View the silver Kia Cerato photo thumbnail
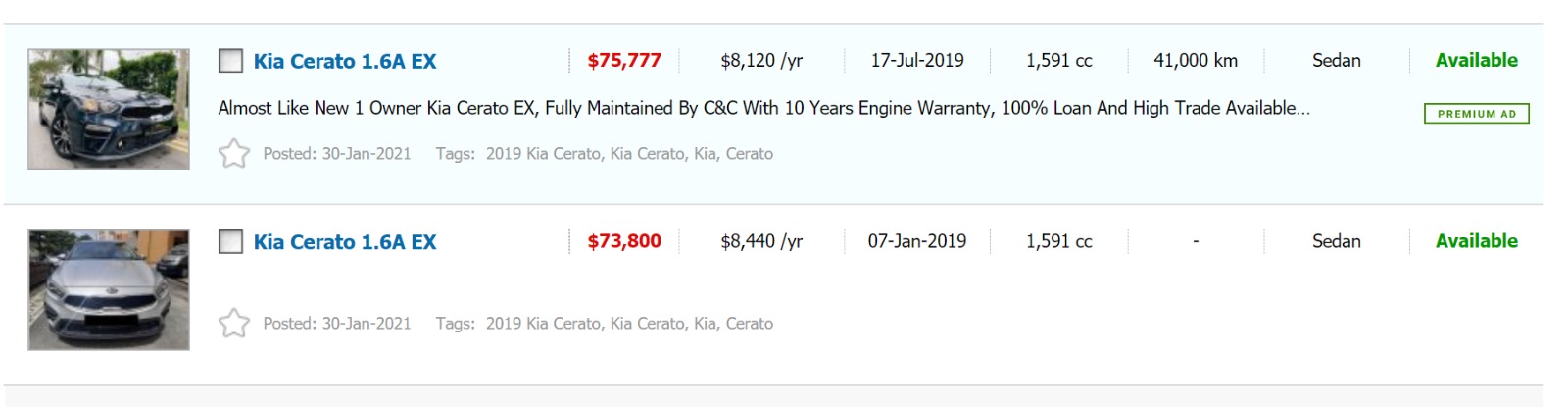This screenshot has height=407, width=1568. coord(109,290)
